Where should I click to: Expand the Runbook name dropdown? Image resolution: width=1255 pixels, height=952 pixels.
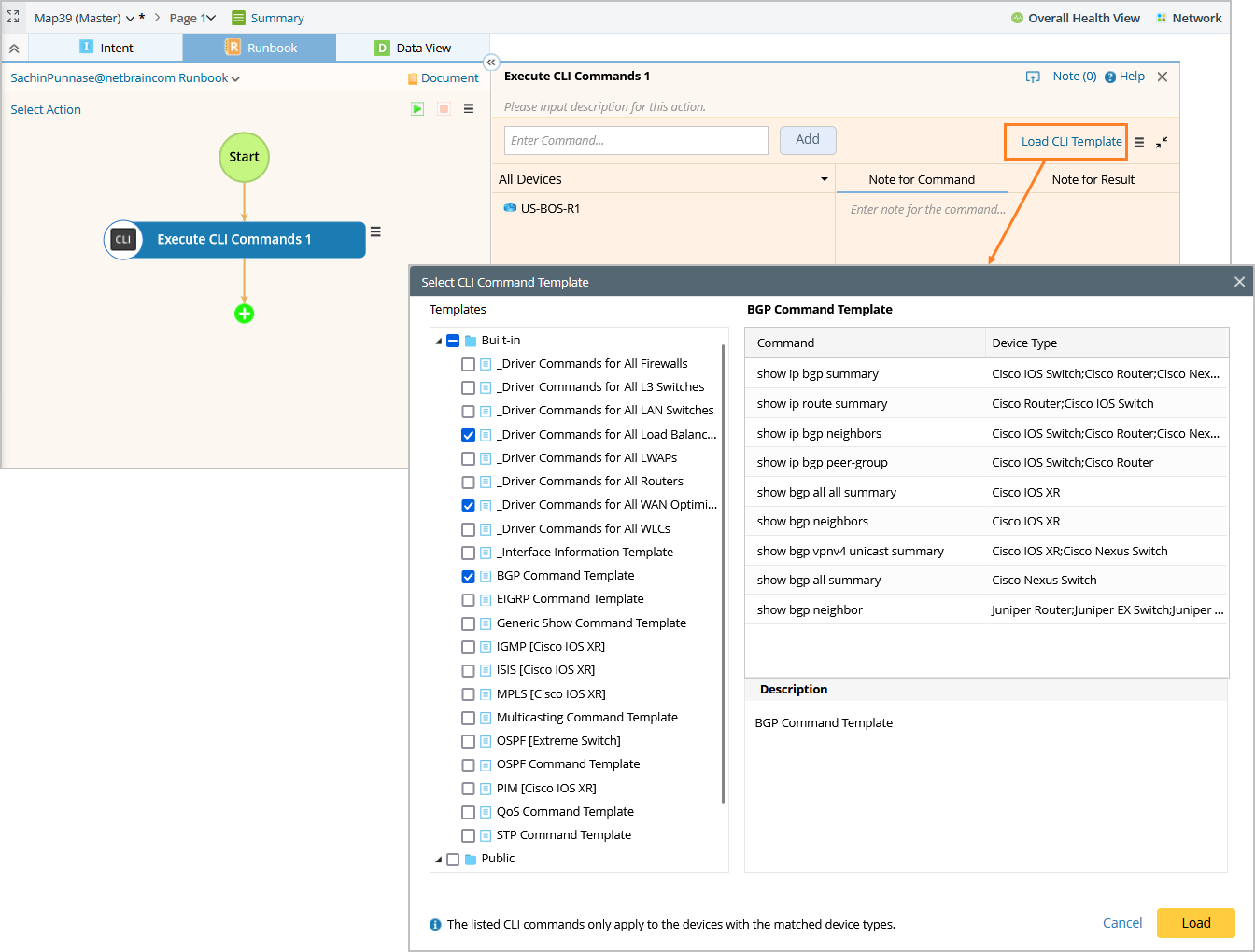click(x=235, y=79)
